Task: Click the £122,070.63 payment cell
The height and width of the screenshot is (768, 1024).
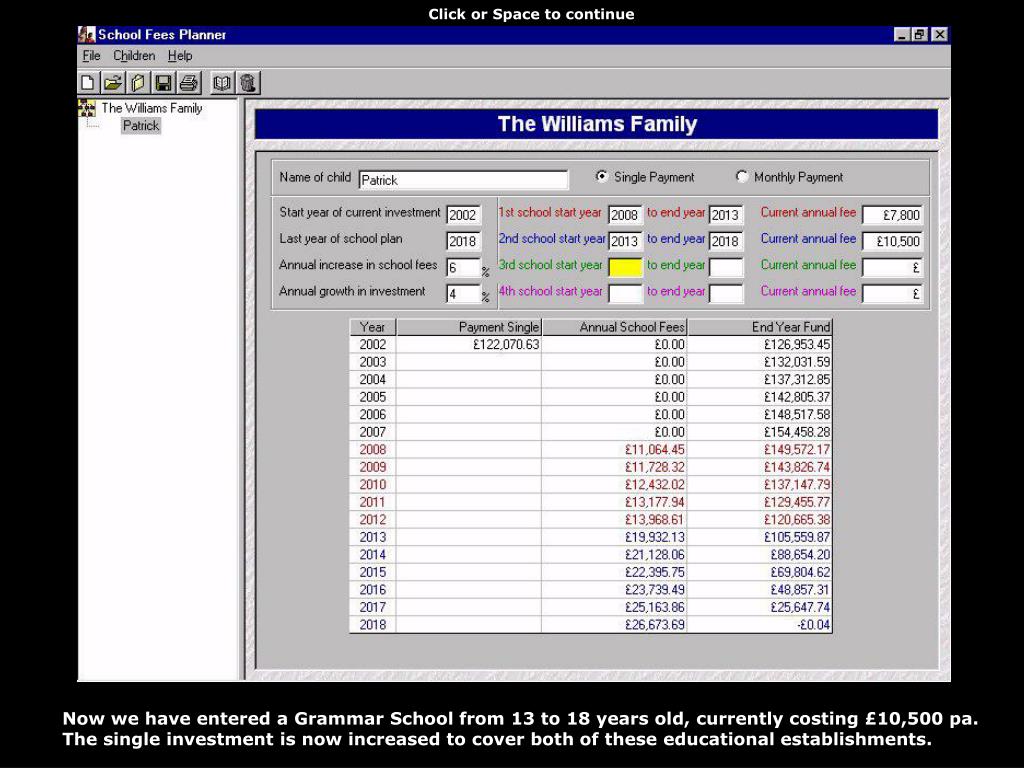Action: [x=469, y=345]
